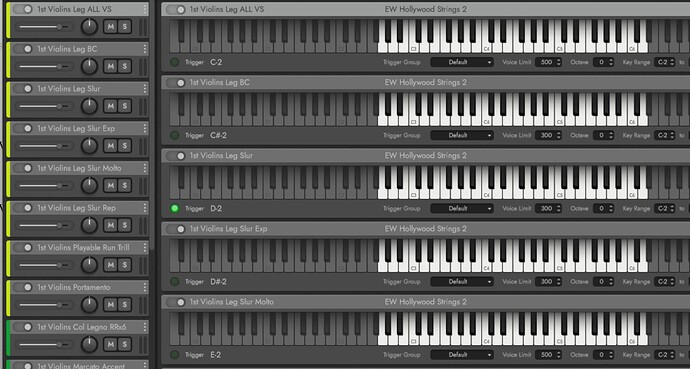
Task: Click volume slider of 1st Violins Leg Slur Molto
Action: coord(45,185)
